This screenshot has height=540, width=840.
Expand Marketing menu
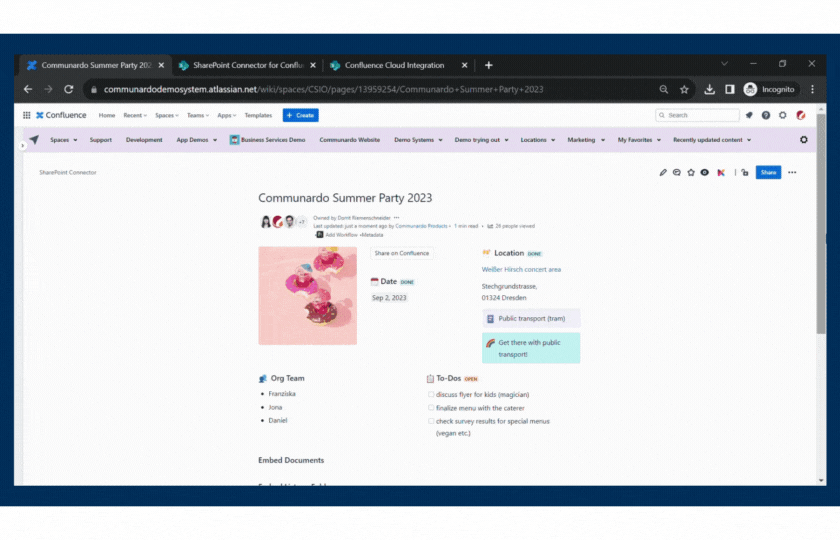point(586,140)
